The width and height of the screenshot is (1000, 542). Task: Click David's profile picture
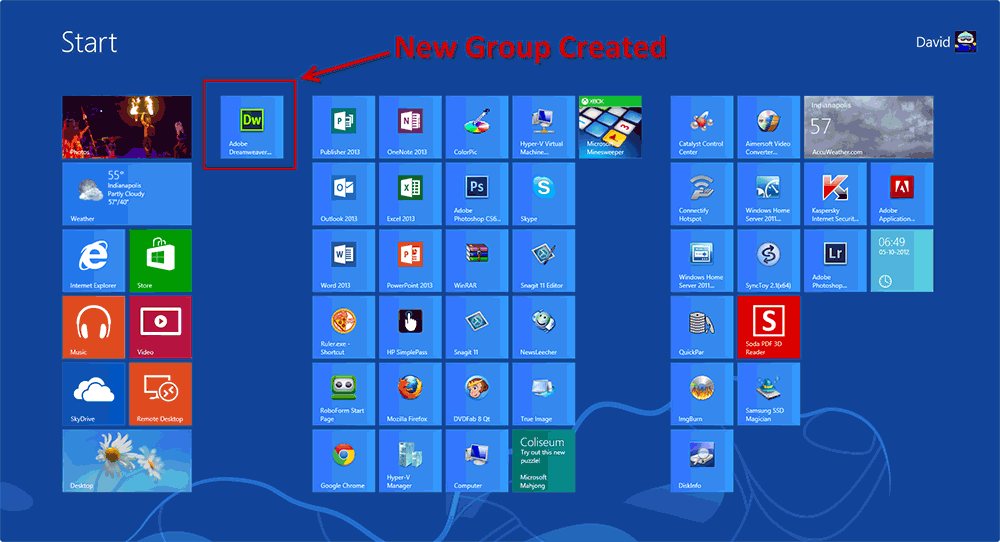tap(966, 41)
